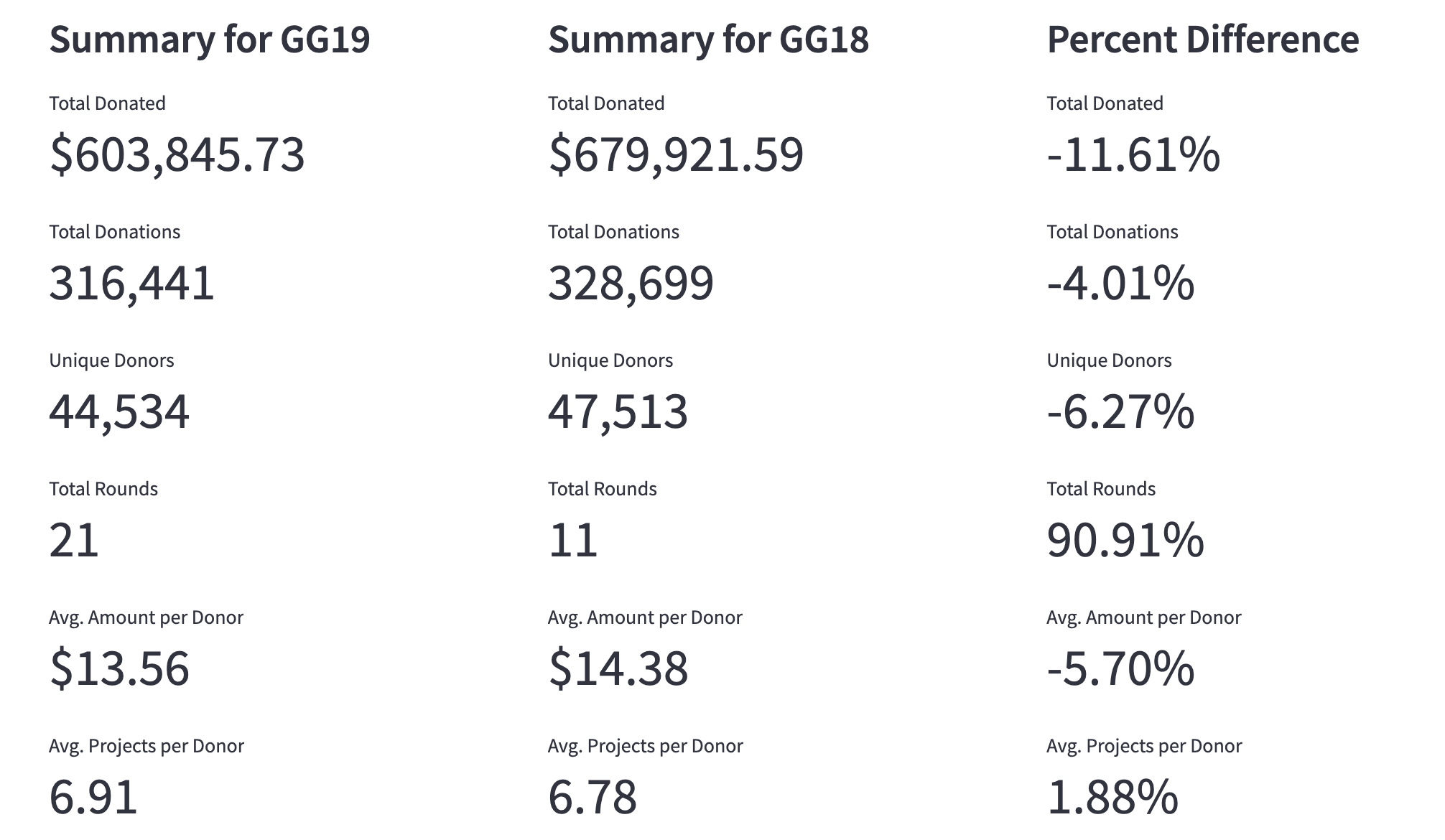
Task: Click the GG19 total rounds value 21
Action: (74, 540)
